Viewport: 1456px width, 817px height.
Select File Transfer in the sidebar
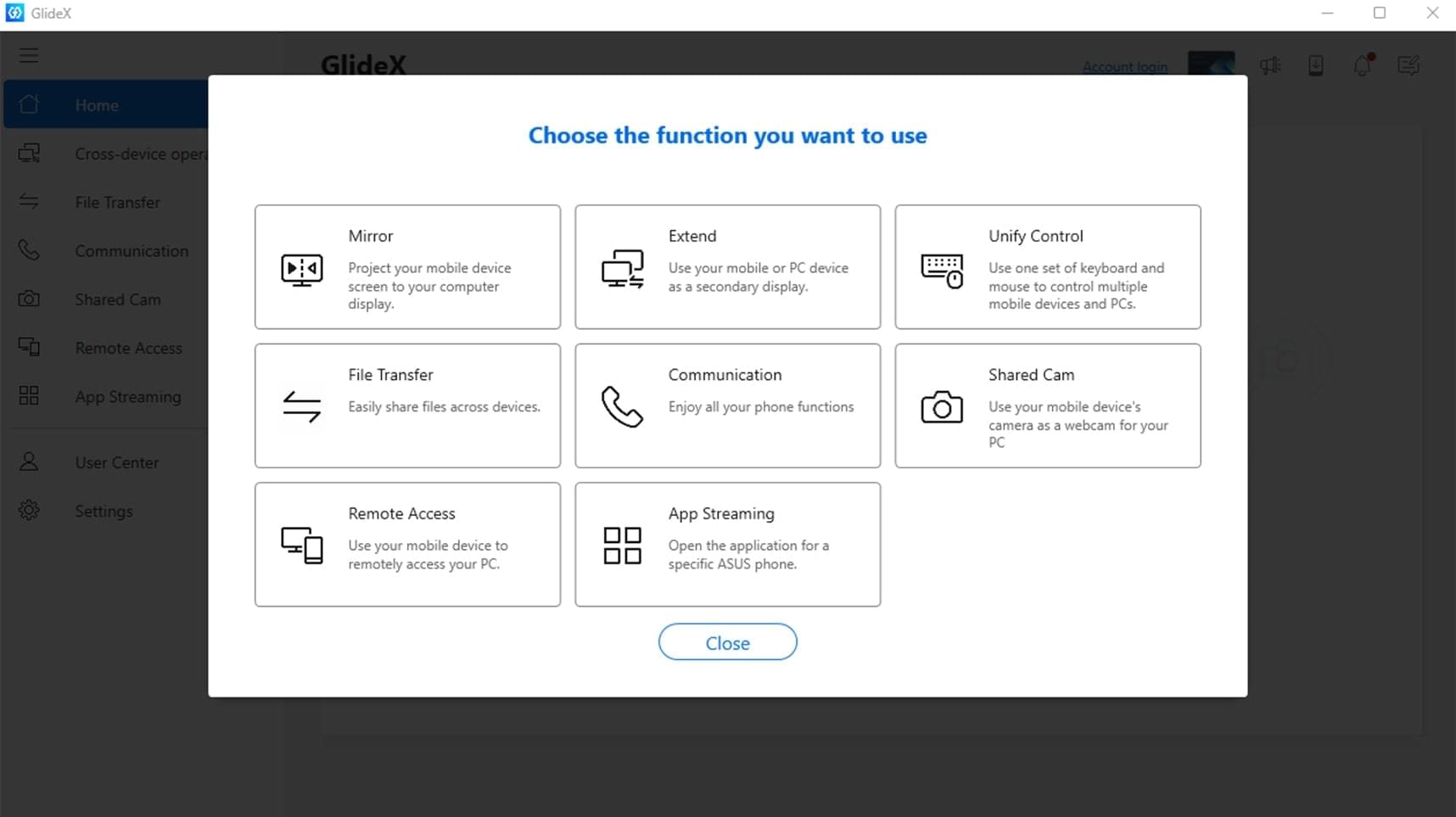pos(117,202)
